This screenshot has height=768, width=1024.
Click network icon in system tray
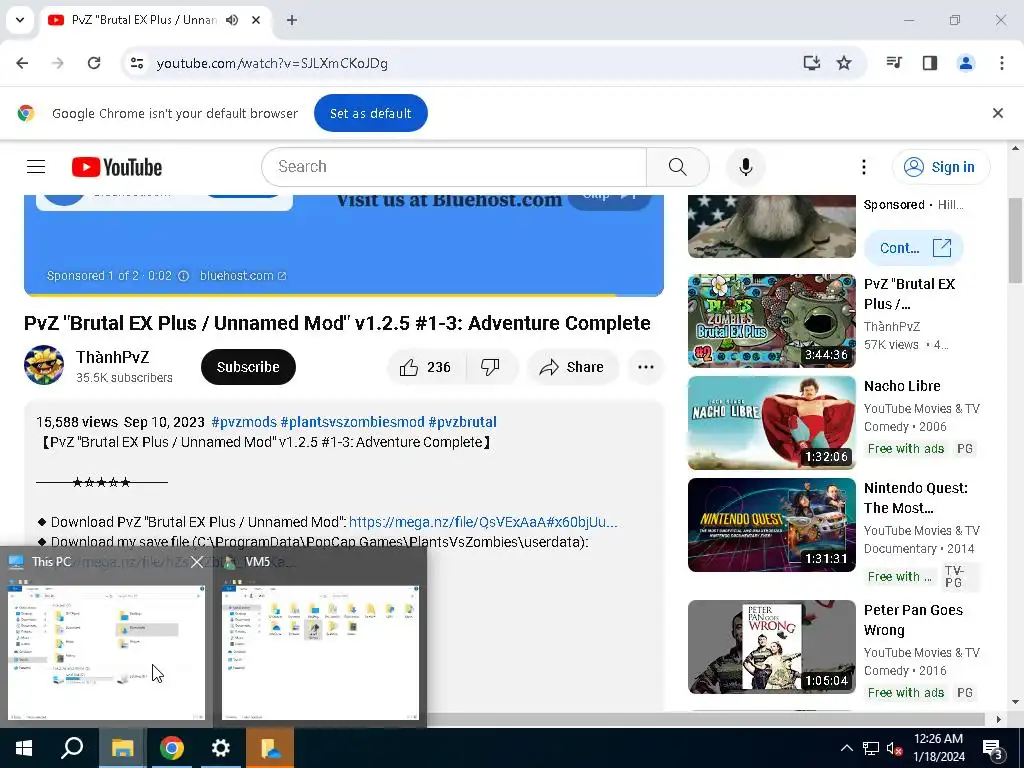point(871,748)
